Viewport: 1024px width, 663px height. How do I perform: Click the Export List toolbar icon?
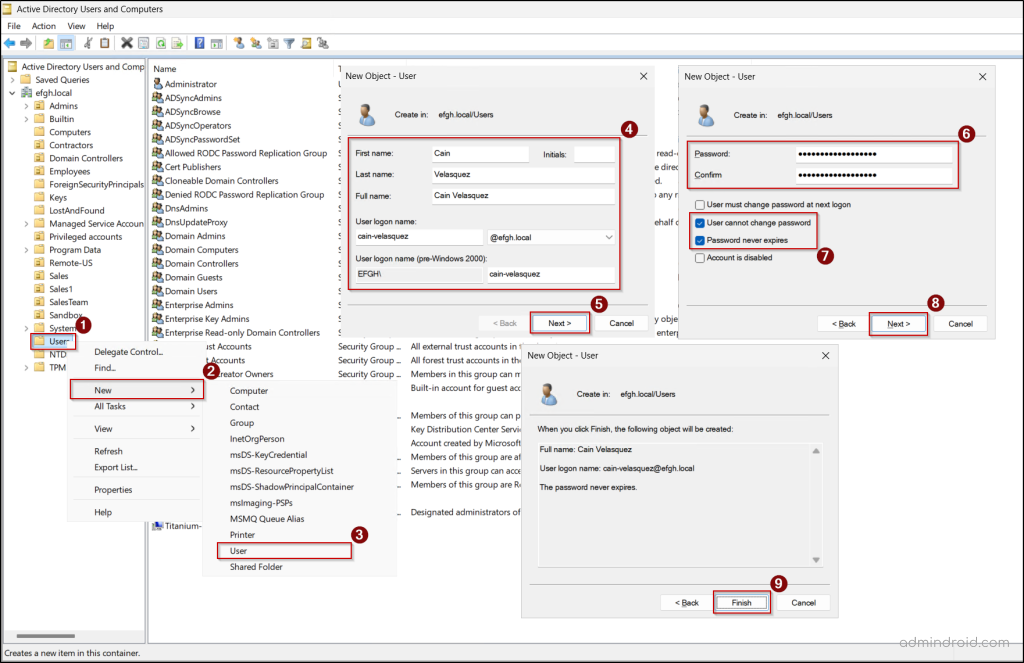click(x=177, y=43)
